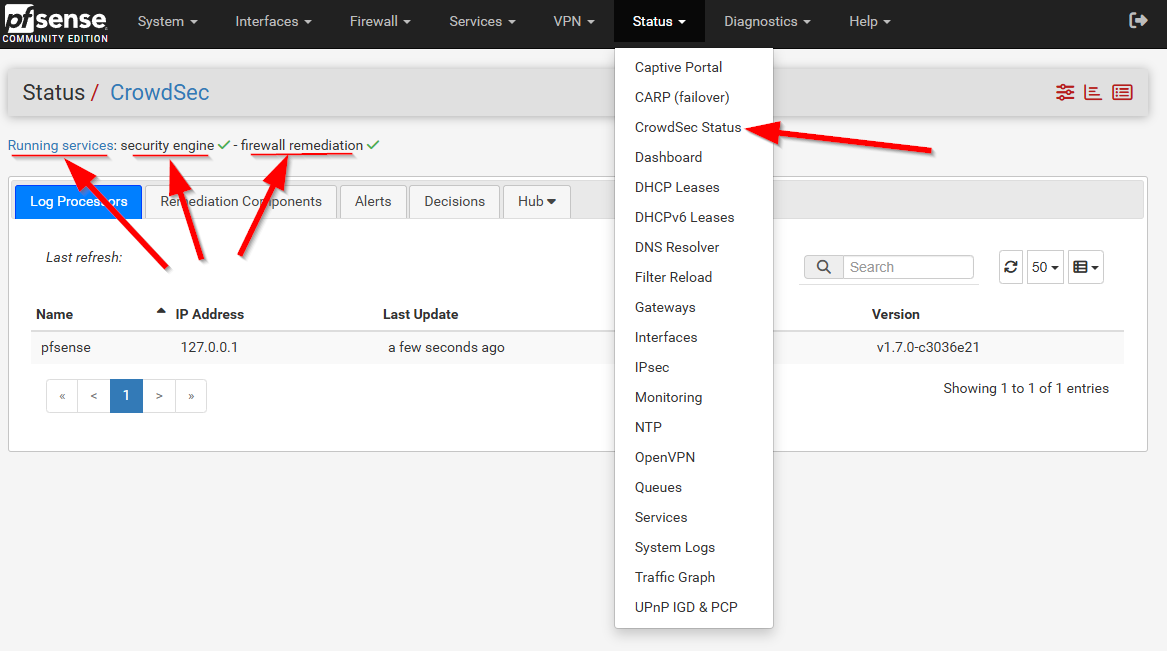Switch to the Alerts tab
The image size is (1167, 651).
tap(373, 201)
